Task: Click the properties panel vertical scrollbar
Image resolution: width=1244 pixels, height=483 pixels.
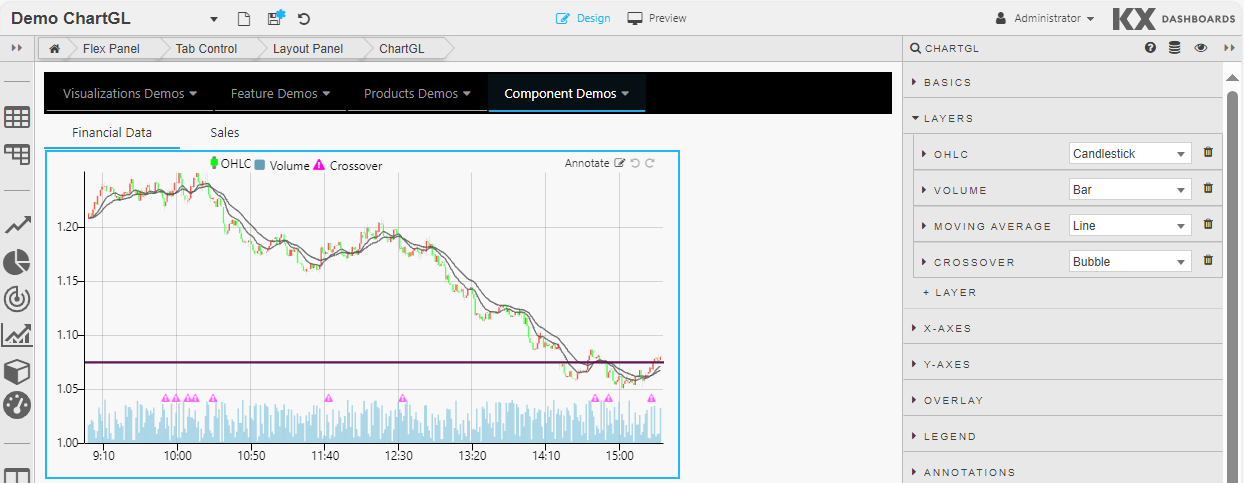Action: coord(1231,250)
